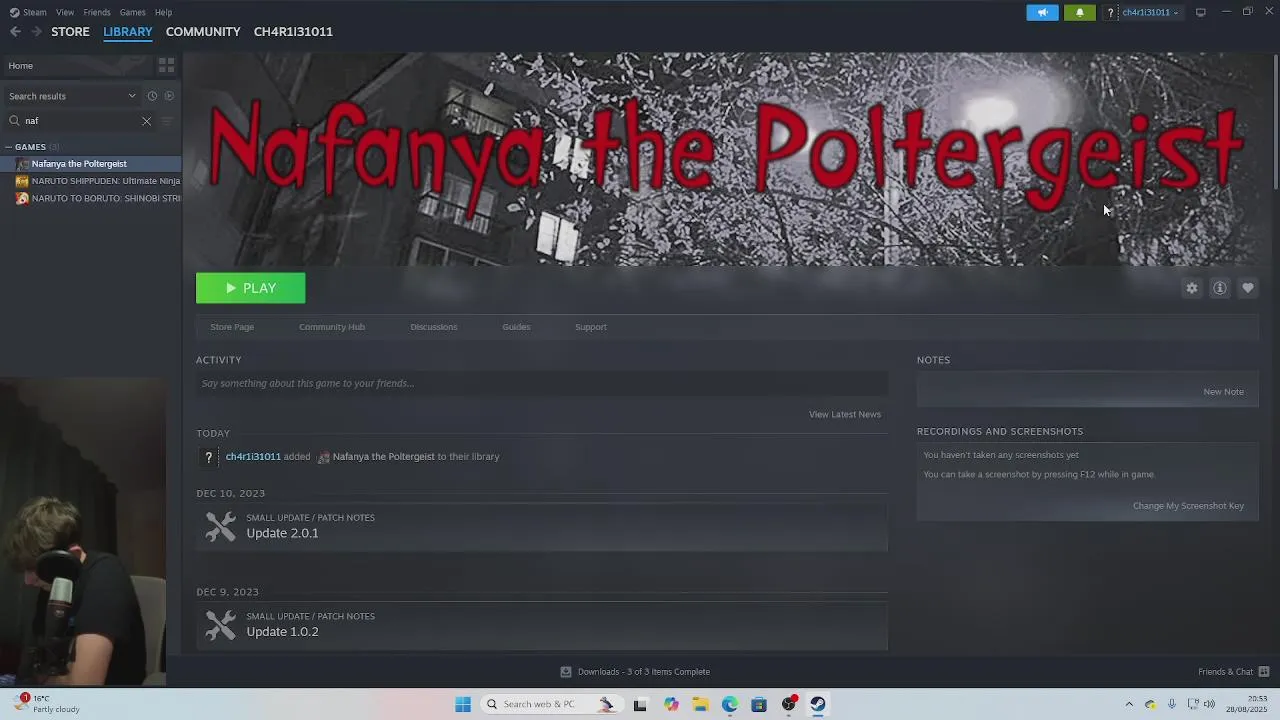Filter ready-to-play games with play icon

point(169,96)
